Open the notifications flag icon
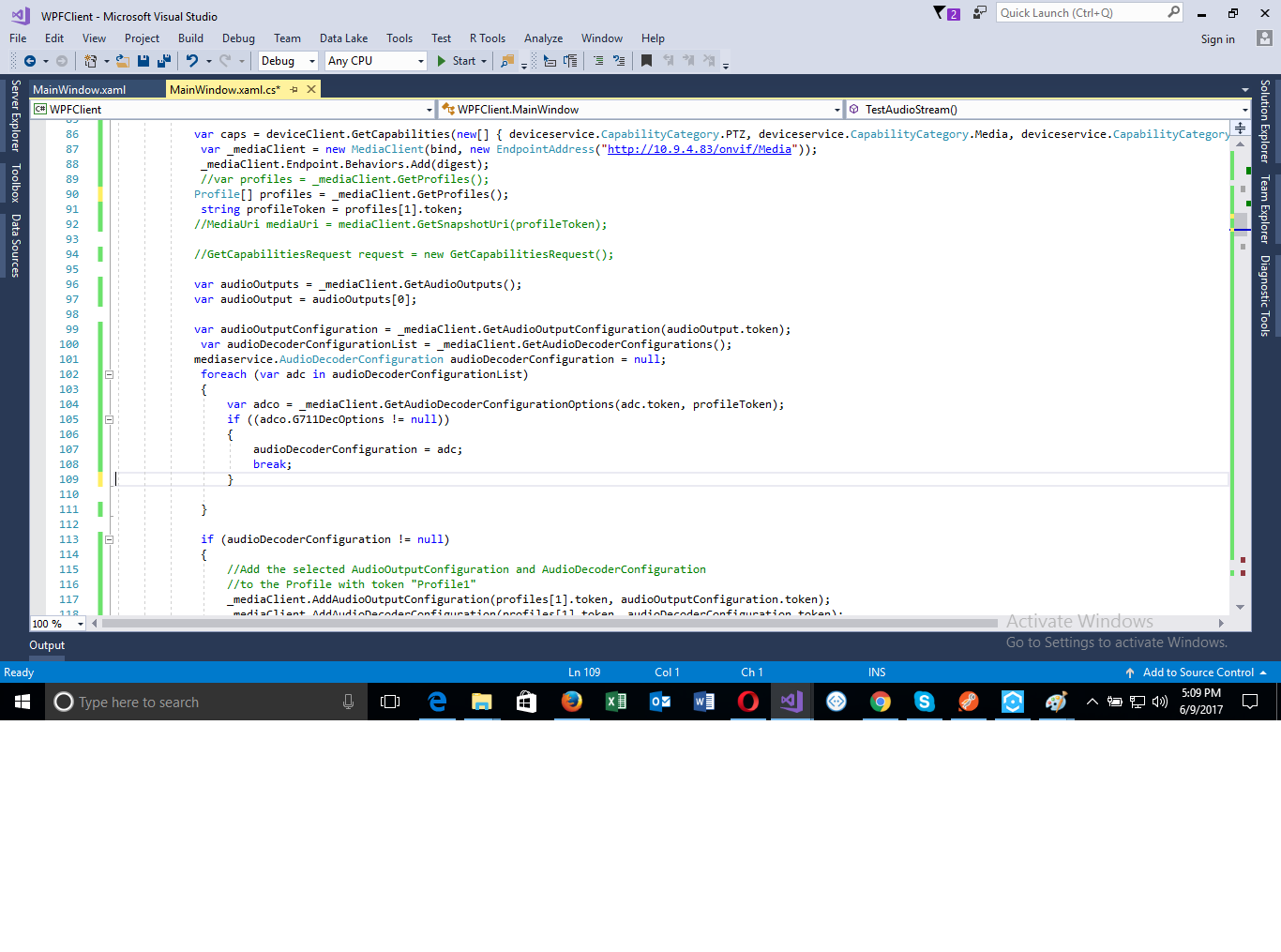The image size is (1281, 952). pos(946,13)
